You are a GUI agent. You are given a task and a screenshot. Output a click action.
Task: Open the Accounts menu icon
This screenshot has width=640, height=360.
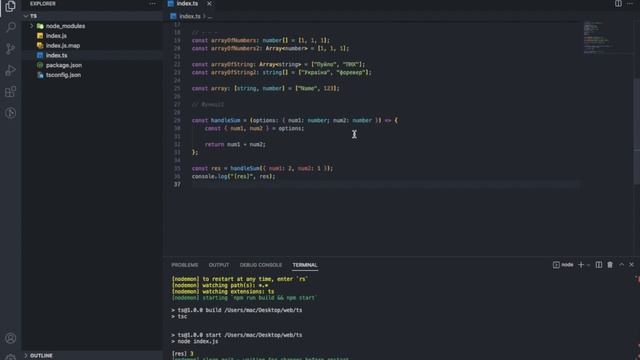point(11,338)
